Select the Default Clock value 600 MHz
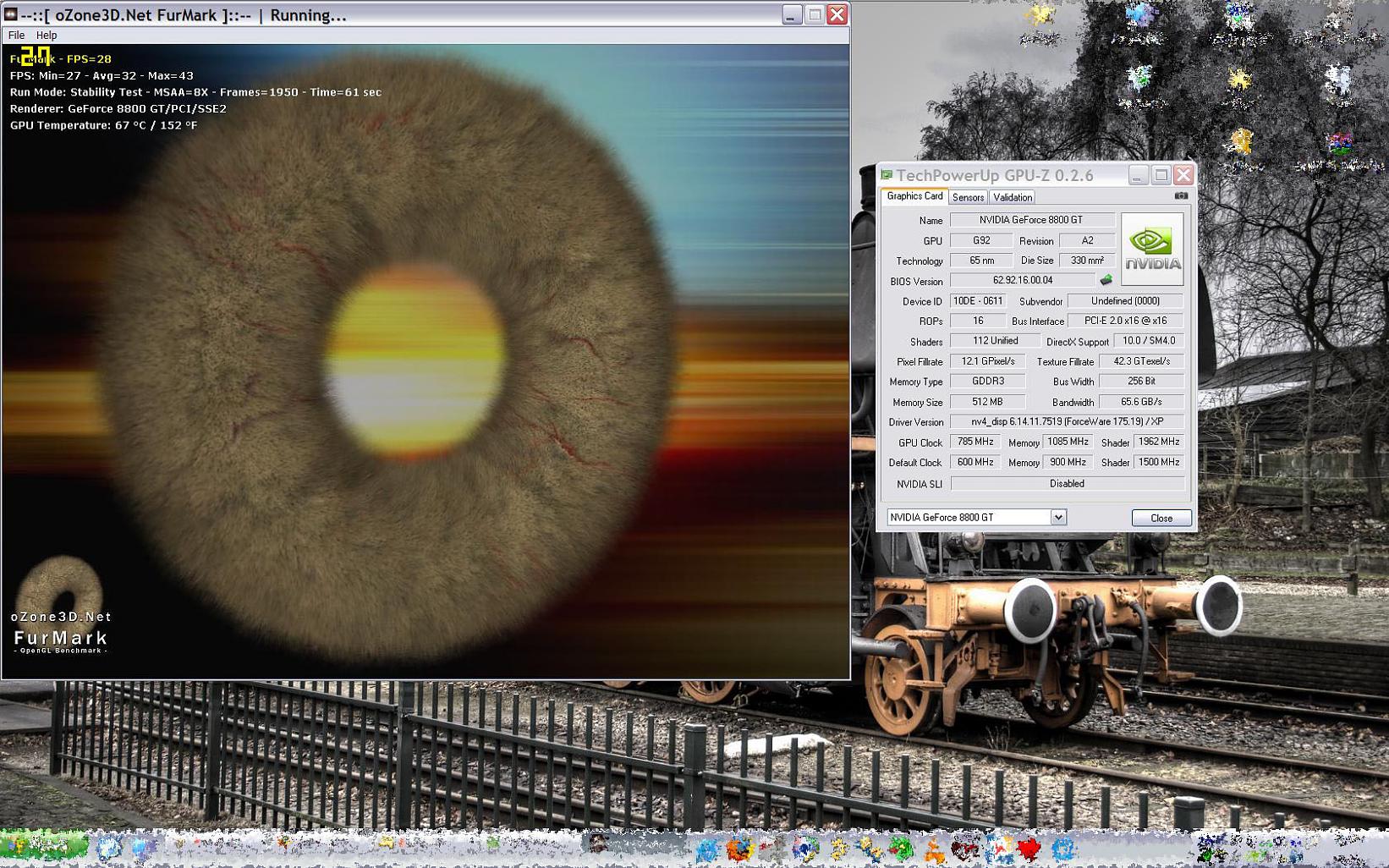Viewport: 1389px width, 868px height. 975,462
